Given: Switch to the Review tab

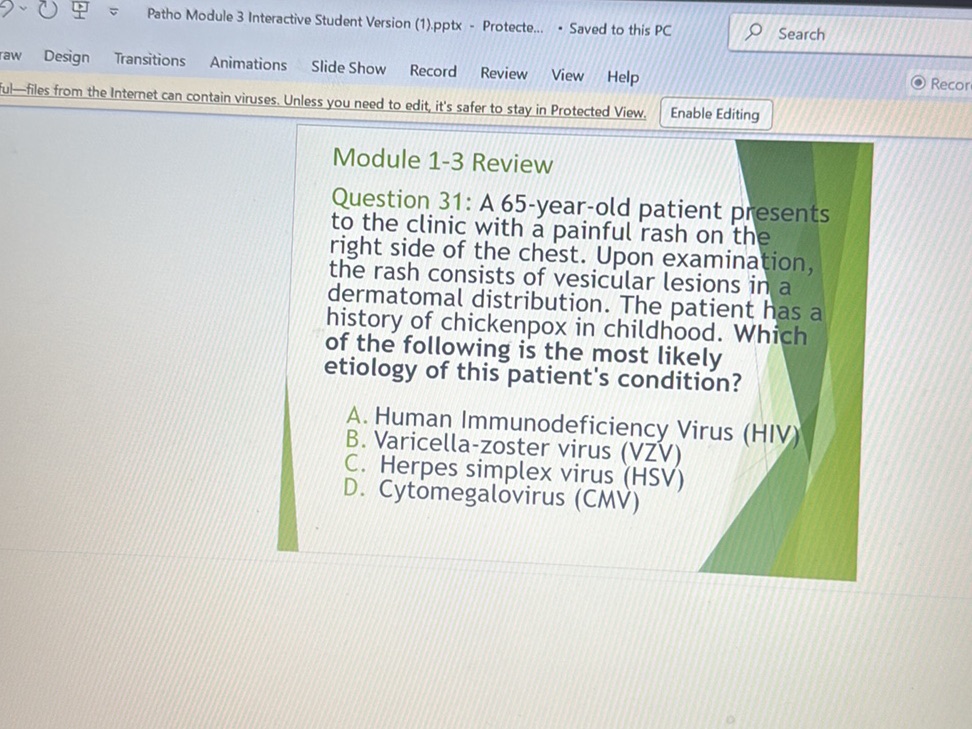Looking at the screenshot, I should pyautogui.click(x=503, y=73).
